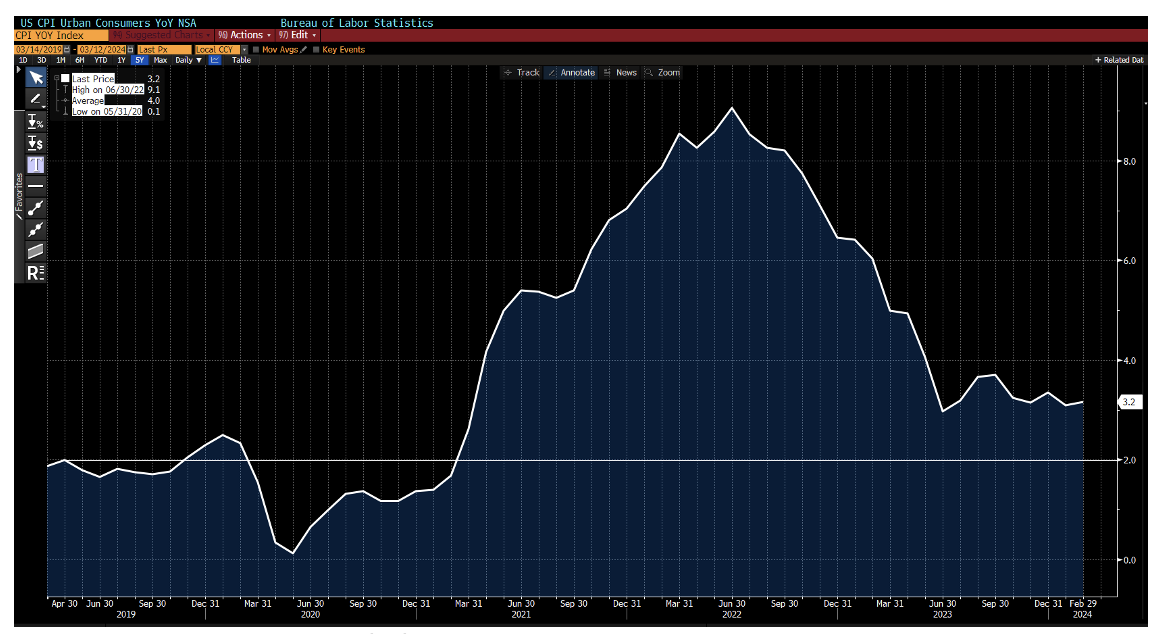Enable the Key Events checkbox
Screen dimensions: 1162x634
click(317, 49)
